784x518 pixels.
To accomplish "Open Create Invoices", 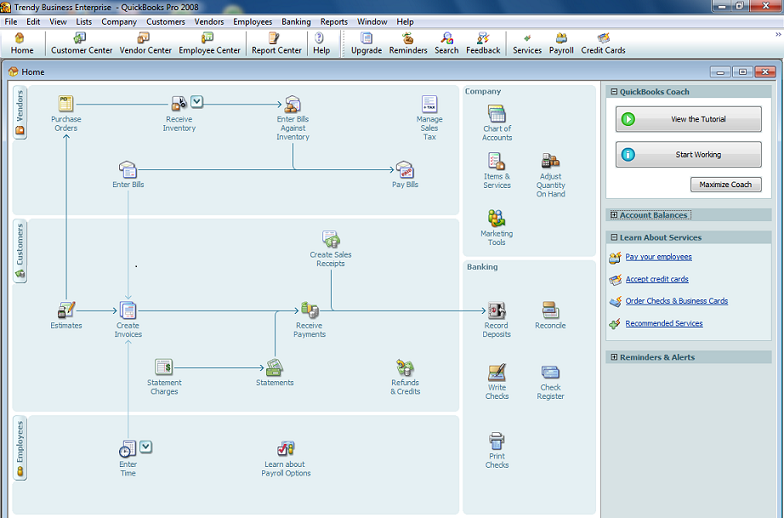I will click(128, 310).
